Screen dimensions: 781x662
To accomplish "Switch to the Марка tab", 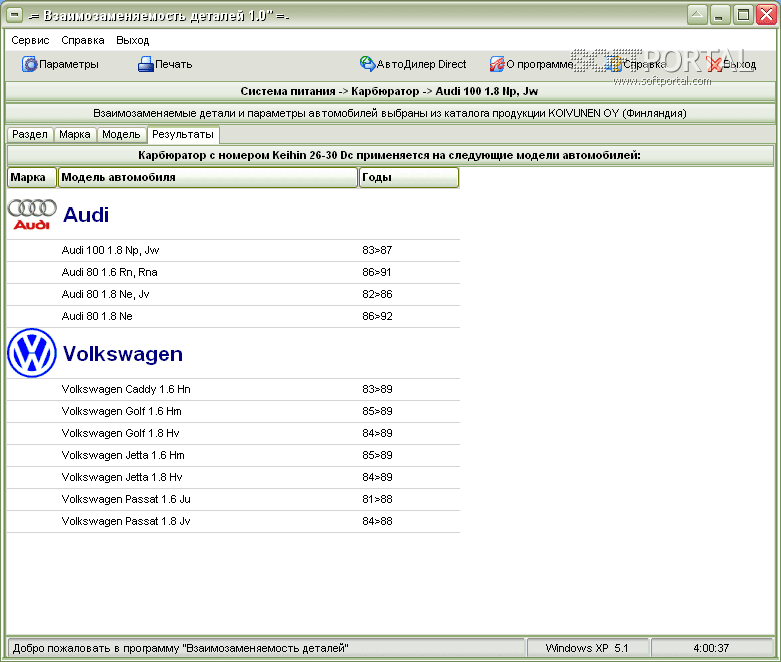I will tap(75, 134).
